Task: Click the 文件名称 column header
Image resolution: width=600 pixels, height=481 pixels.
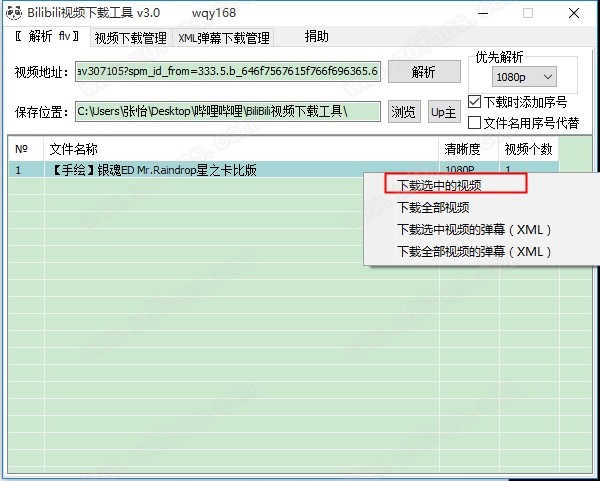Action: pyautogui.click(x=241, y=149)
